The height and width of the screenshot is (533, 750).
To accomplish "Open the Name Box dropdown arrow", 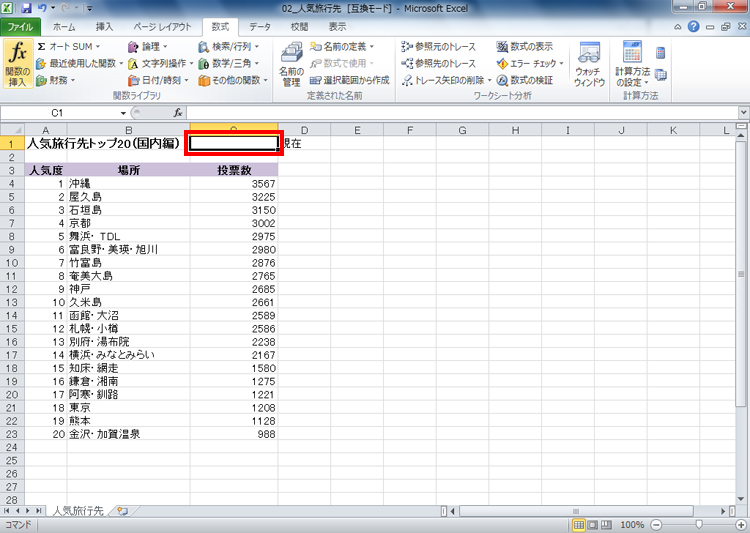I will (123, 113).
